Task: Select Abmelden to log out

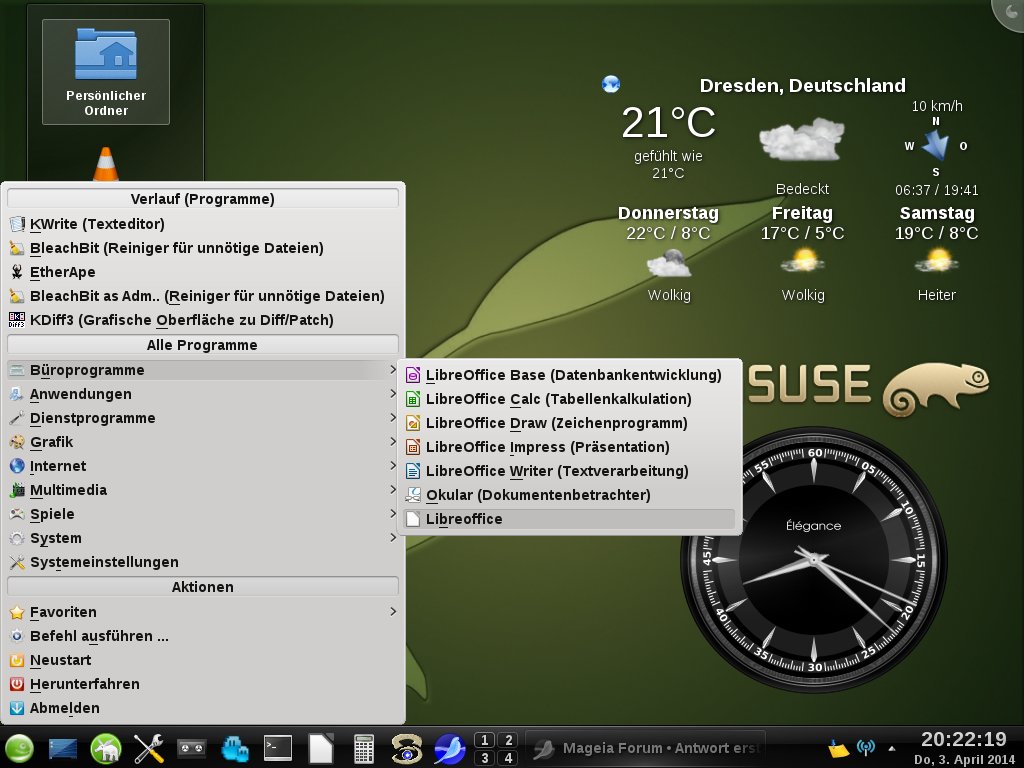Action: pos(202,708)
